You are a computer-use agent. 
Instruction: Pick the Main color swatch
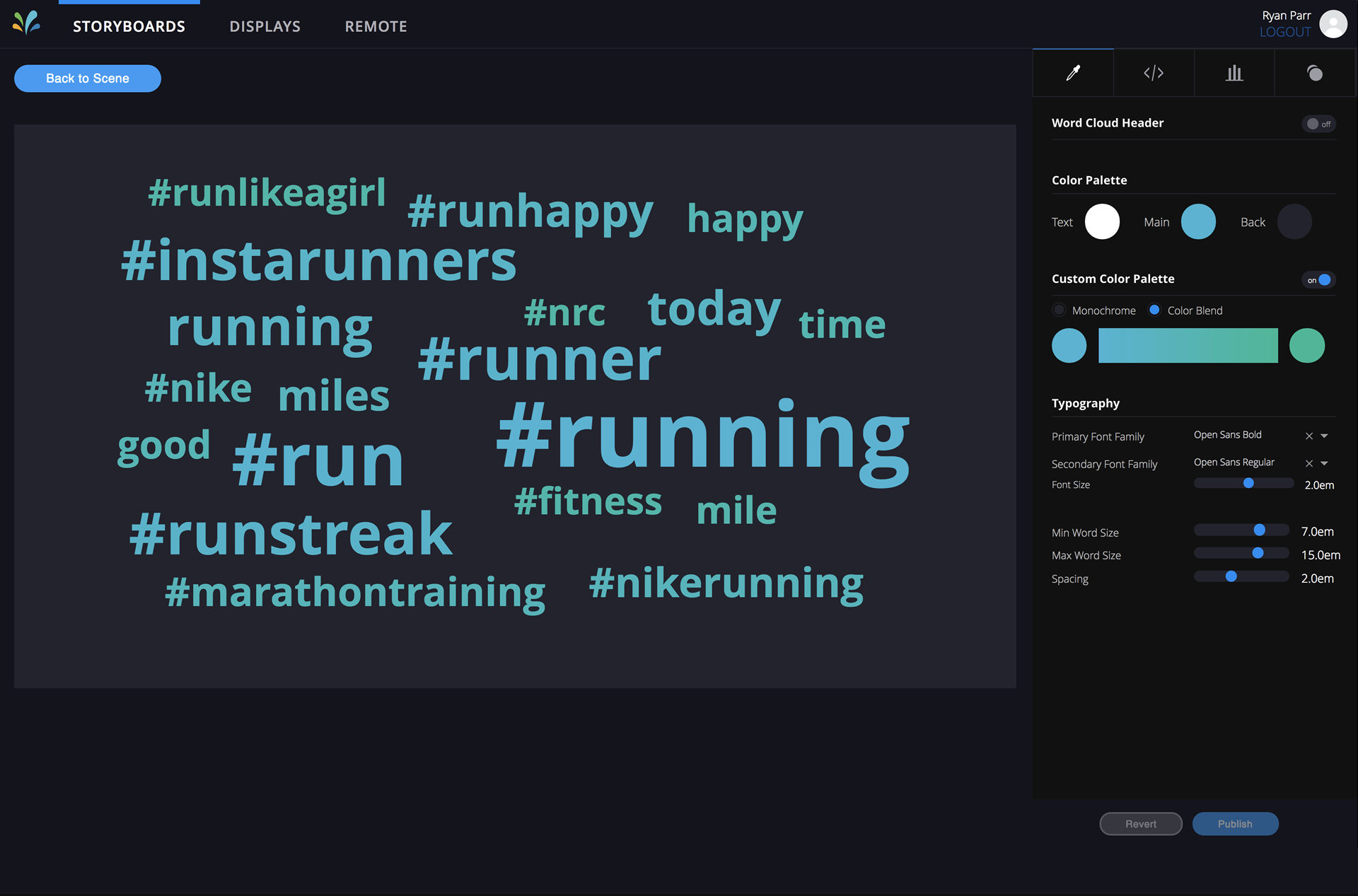[1198, 221]
